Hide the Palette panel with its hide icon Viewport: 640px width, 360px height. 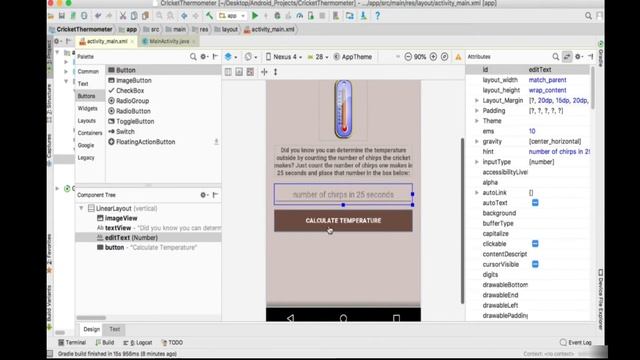tap(216, 57)
